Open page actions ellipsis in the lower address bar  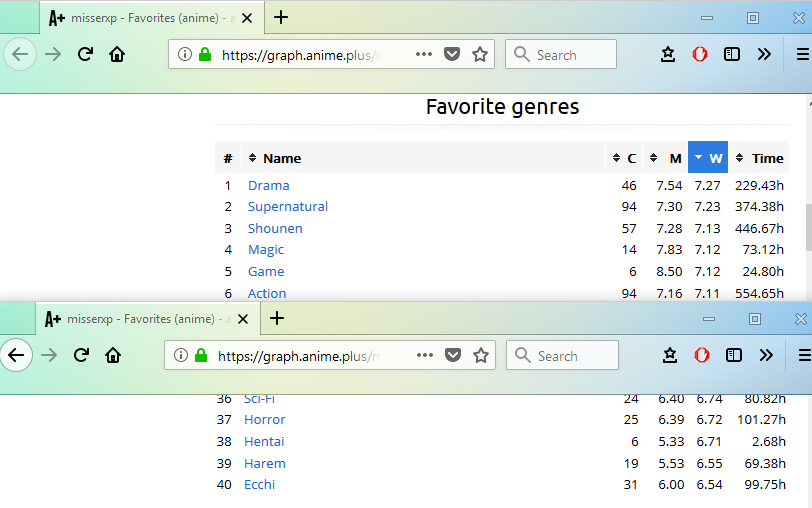[425, 355]
